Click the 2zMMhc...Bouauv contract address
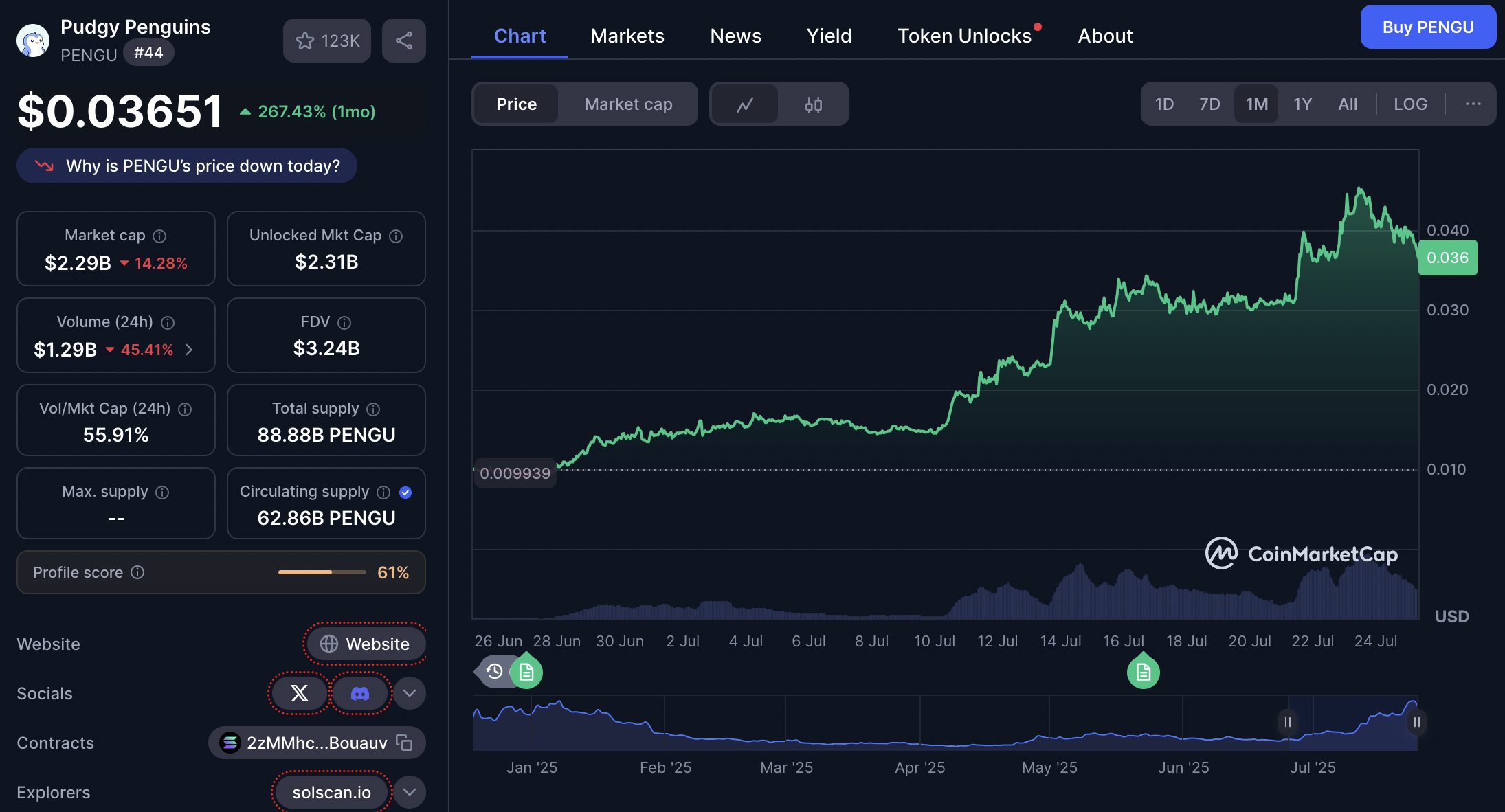The image size is (1505, 812). 317,743
